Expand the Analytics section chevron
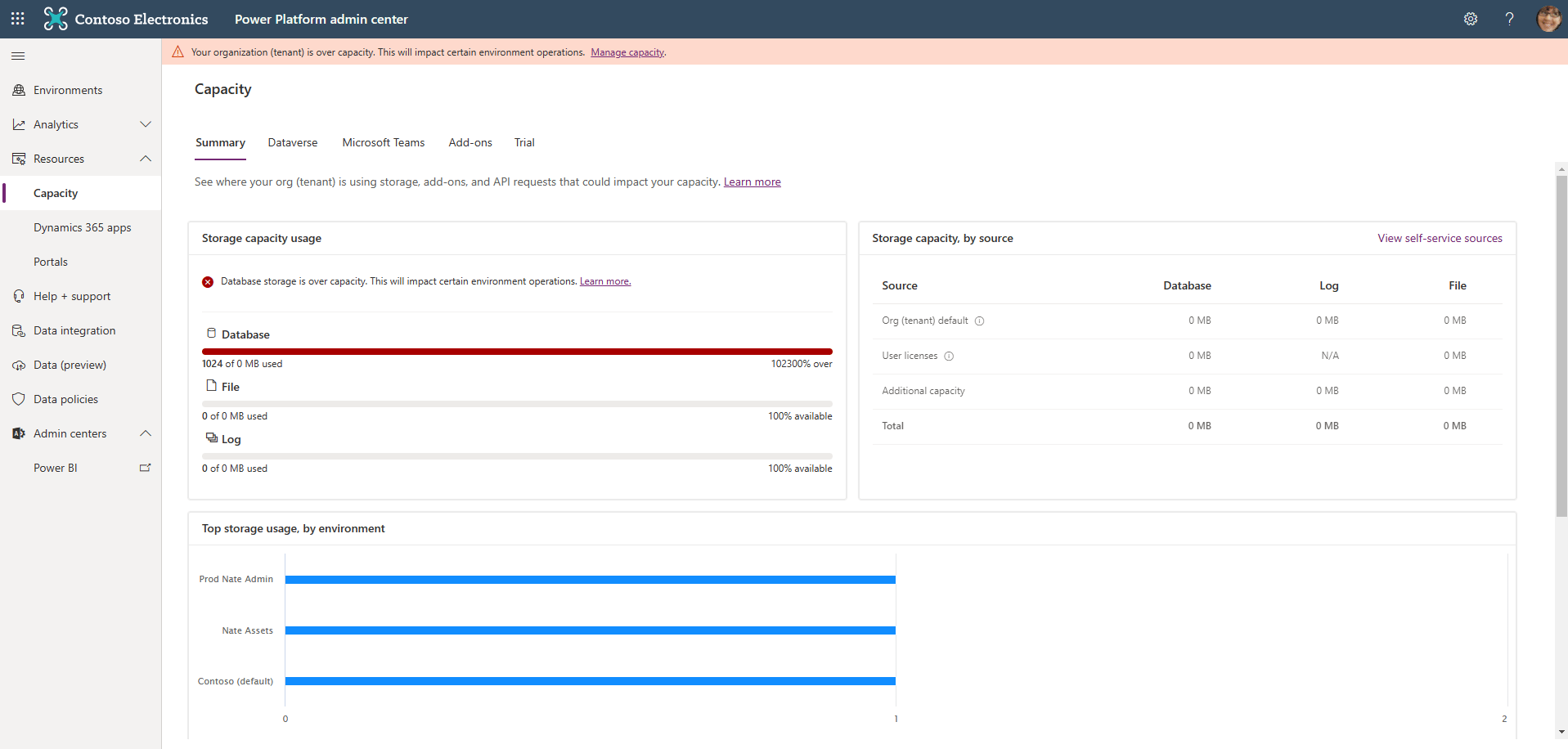 [x=146, y=124]
